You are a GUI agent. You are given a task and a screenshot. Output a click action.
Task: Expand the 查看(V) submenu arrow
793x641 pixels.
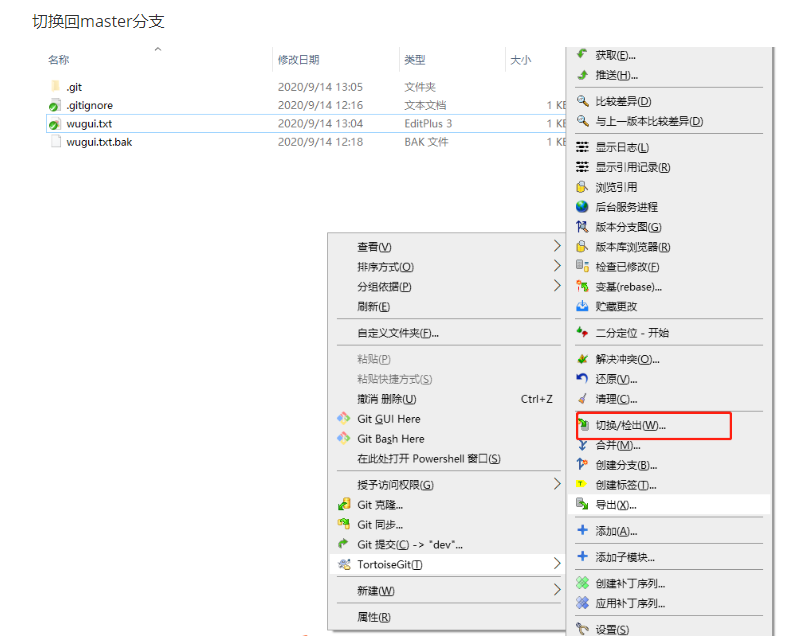click(557, 246)
